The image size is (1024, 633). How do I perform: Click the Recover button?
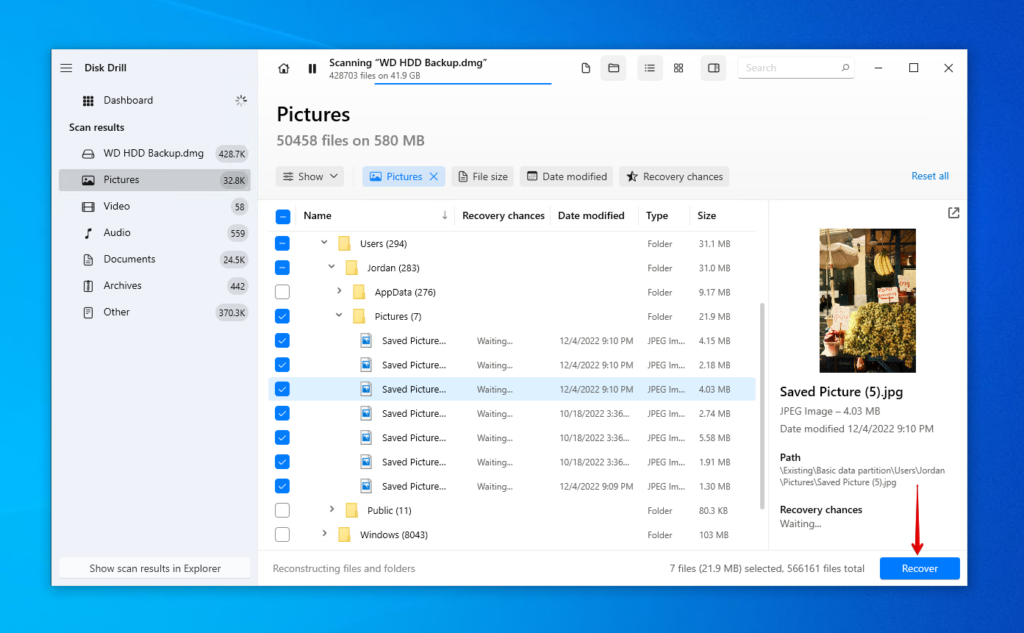point(918,568)
